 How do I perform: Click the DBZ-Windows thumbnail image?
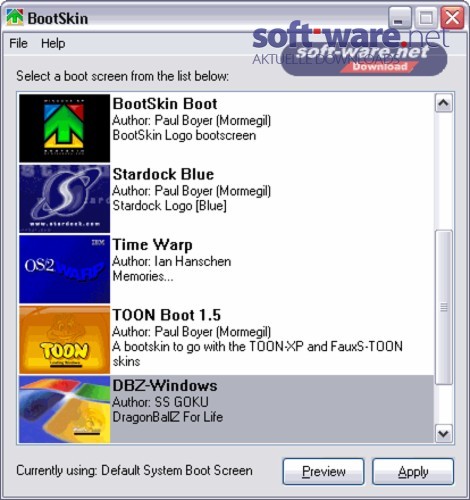click(64, 410)
